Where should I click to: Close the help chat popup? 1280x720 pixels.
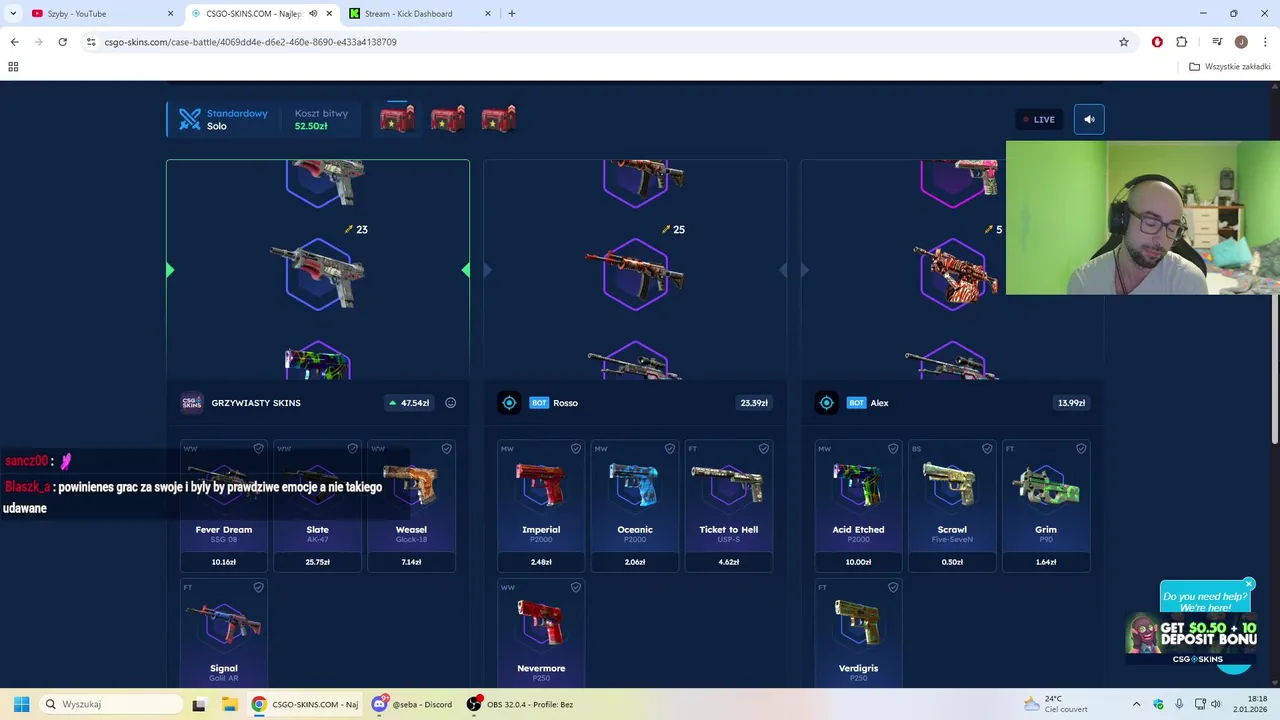pyautogui.click(x=1249, y=584)
